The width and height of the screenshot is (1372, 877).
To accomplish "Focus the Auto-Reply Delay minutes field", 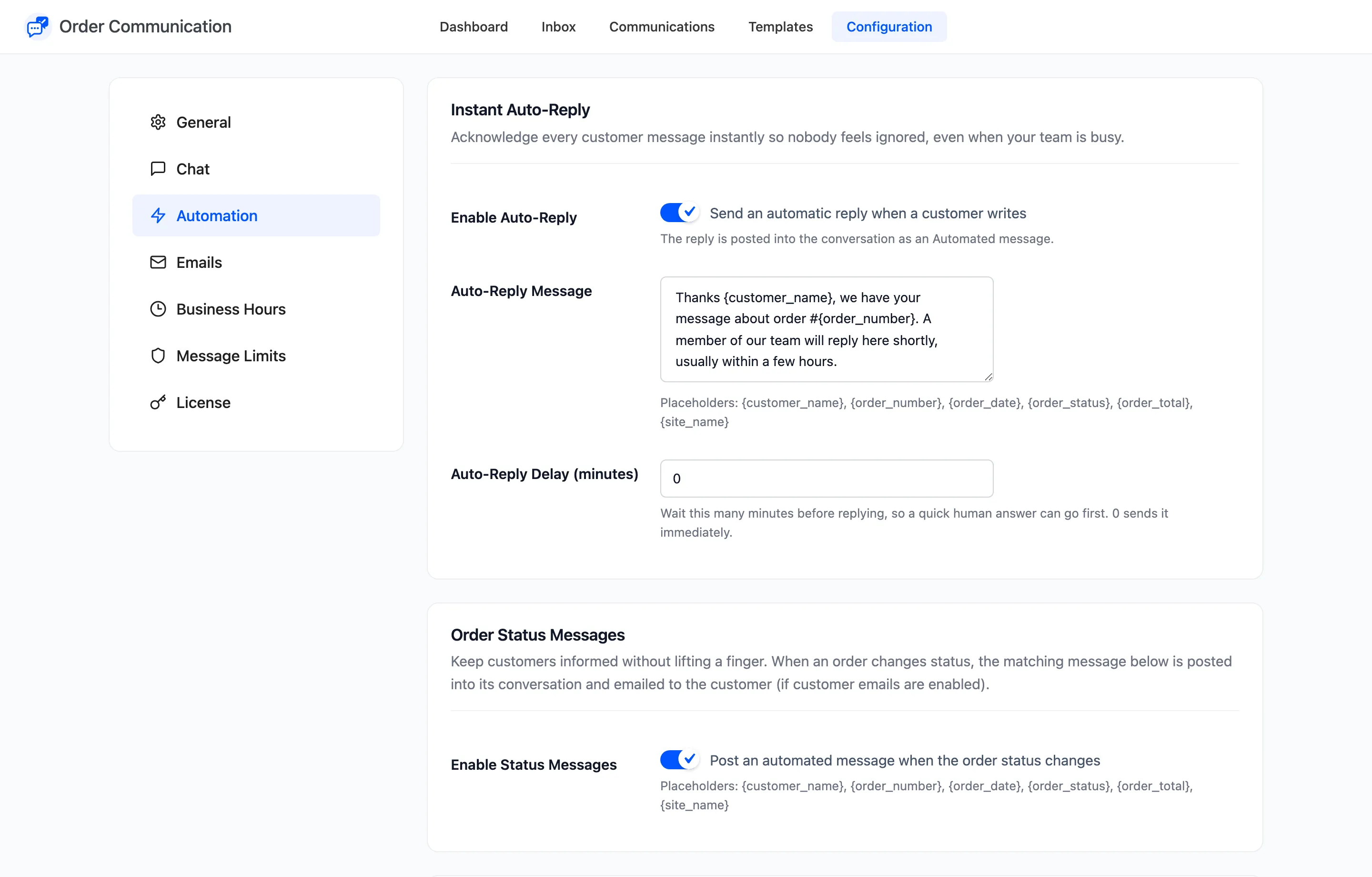I will click(826, 479).
